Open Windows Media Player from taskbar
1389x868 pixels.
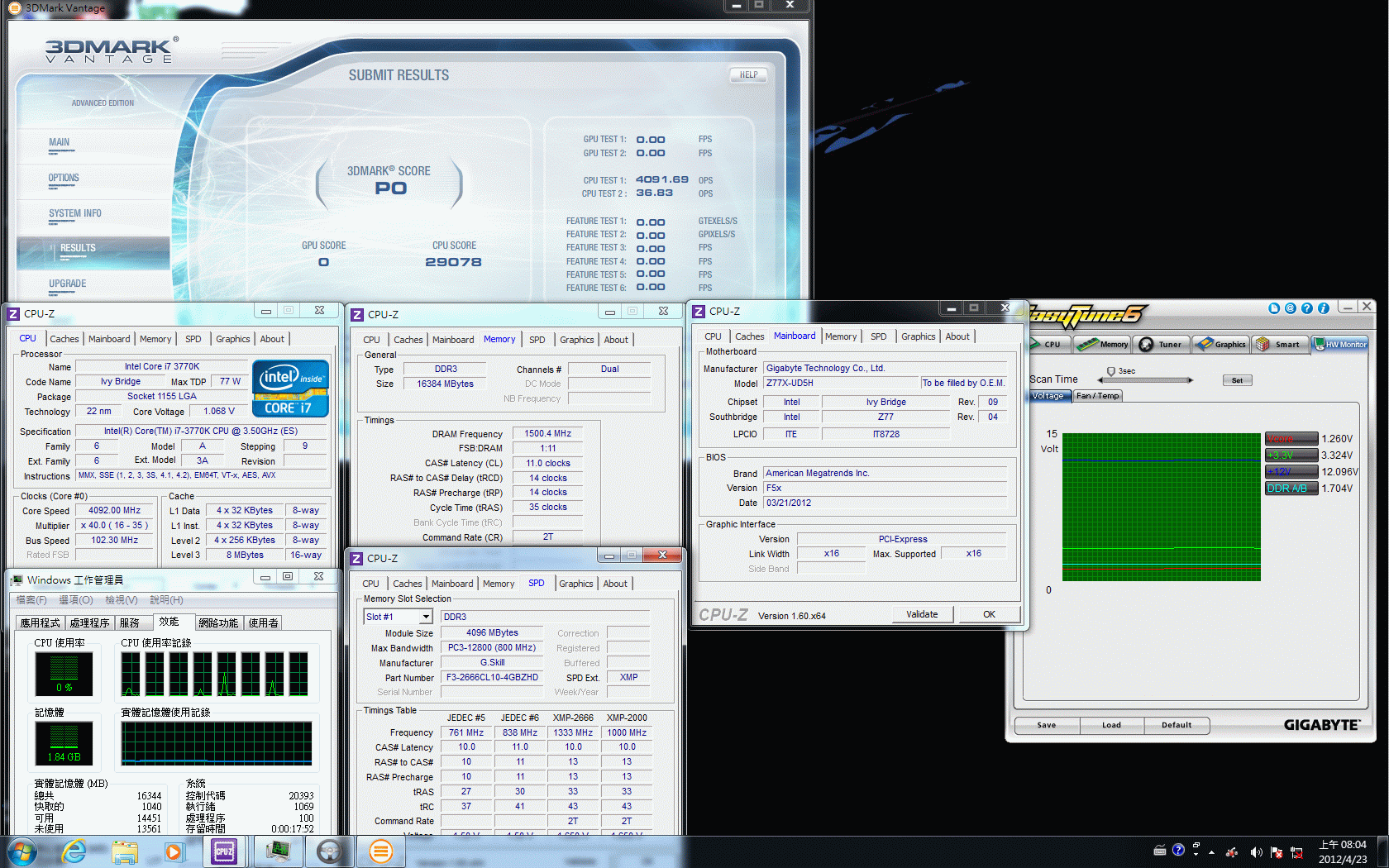tap(174, 851)
